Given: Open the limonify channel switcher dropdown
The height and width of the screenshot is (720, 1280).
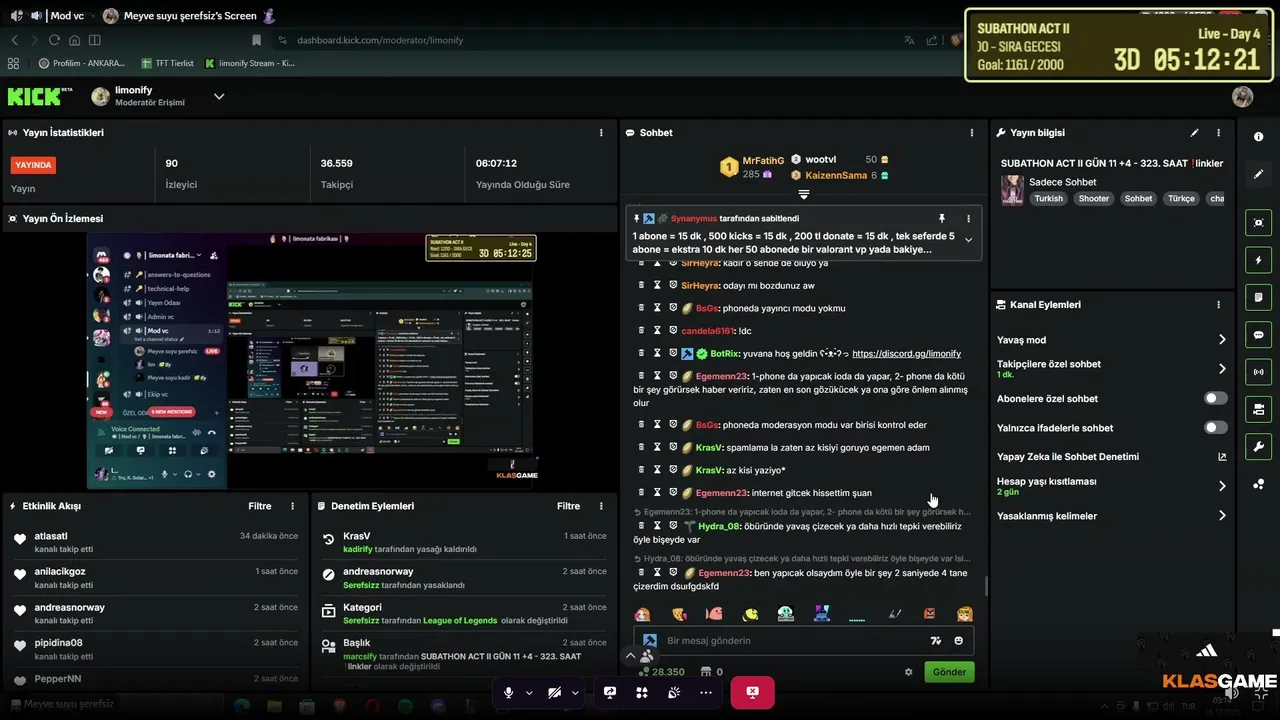Looking at the screenshot, I should pos(219,96).
